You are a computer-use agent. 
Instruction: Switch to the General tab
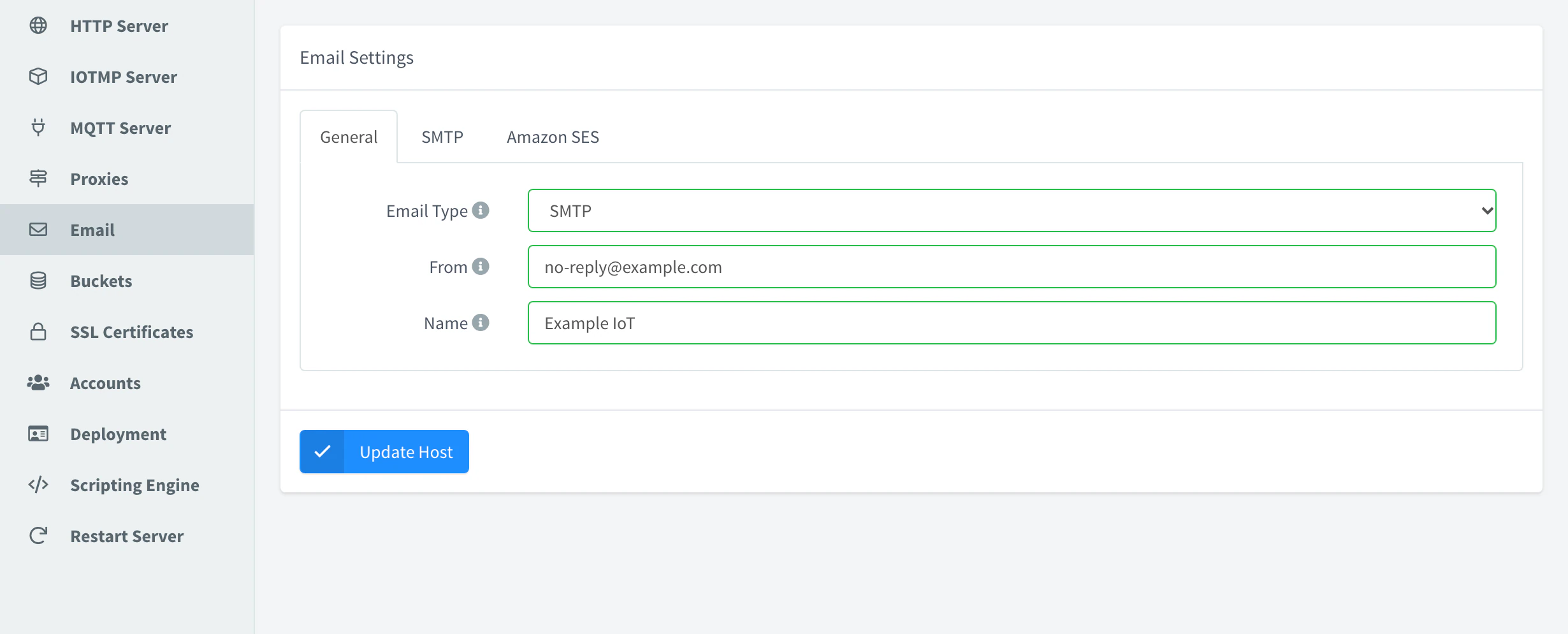349,136
